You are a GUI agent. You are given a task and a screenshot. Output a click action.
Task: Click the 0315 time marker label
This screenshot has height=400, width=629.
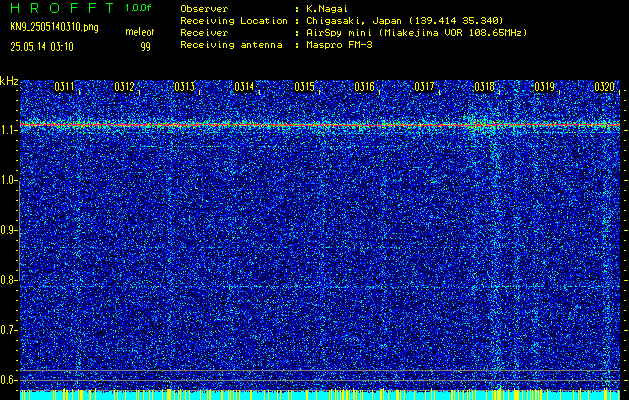pos(304,87)
